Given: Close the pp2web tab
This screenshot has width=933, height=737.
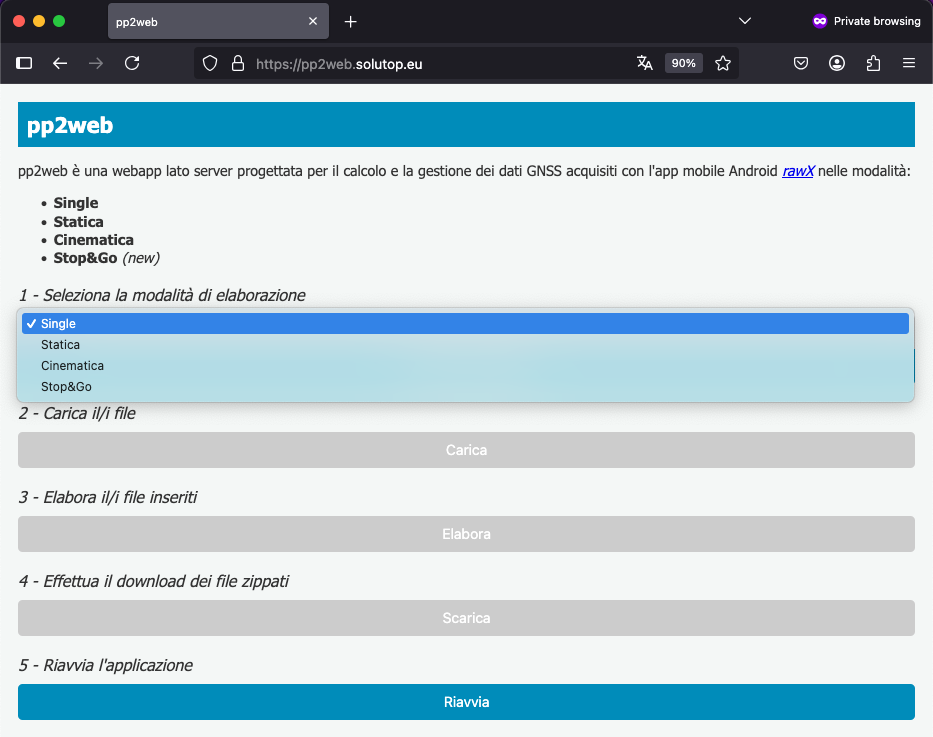Looking at the screenshot, I should [313, 21].
